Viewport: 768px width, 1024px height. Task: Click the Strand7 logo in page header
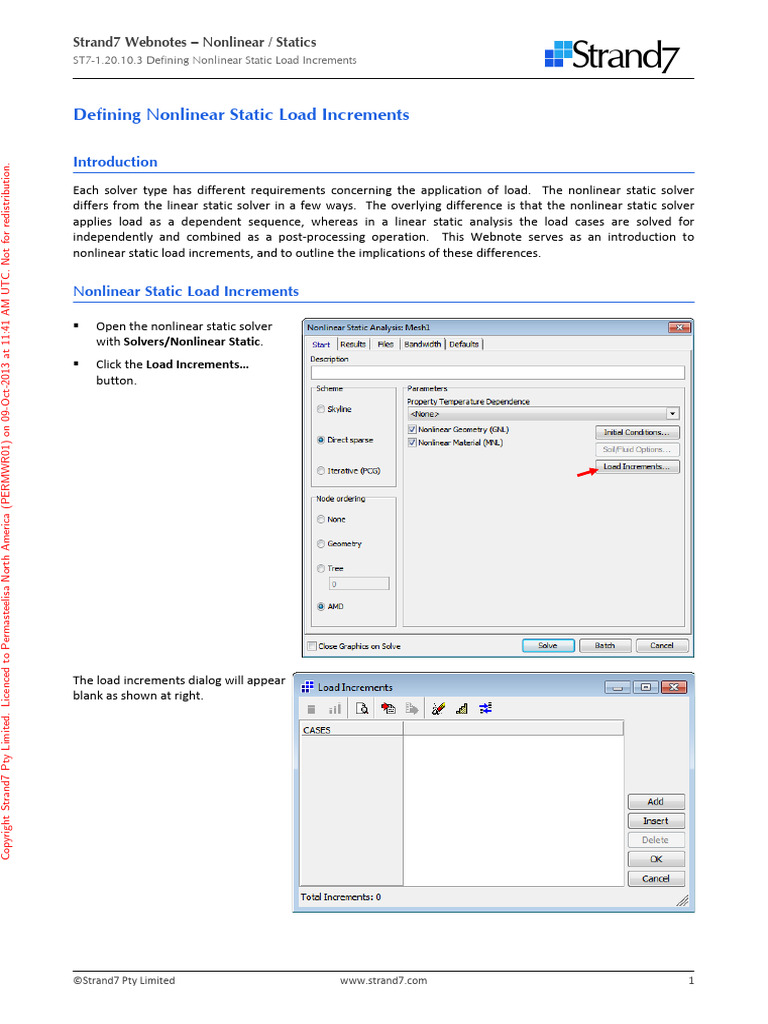point(612,56)
